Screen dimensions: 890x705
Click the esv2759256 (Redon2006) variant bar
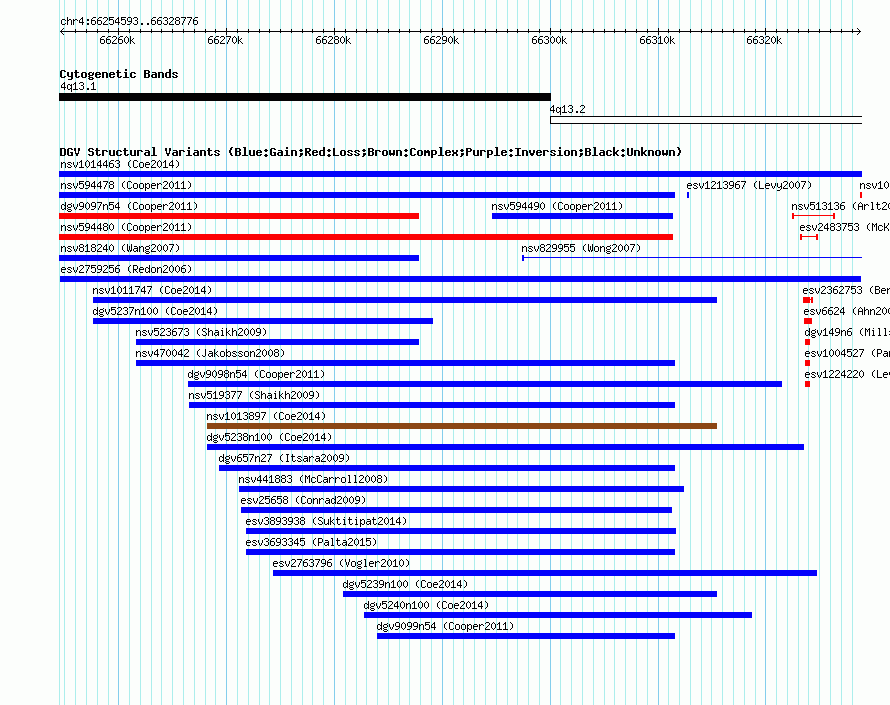click(x=460, y=279)
